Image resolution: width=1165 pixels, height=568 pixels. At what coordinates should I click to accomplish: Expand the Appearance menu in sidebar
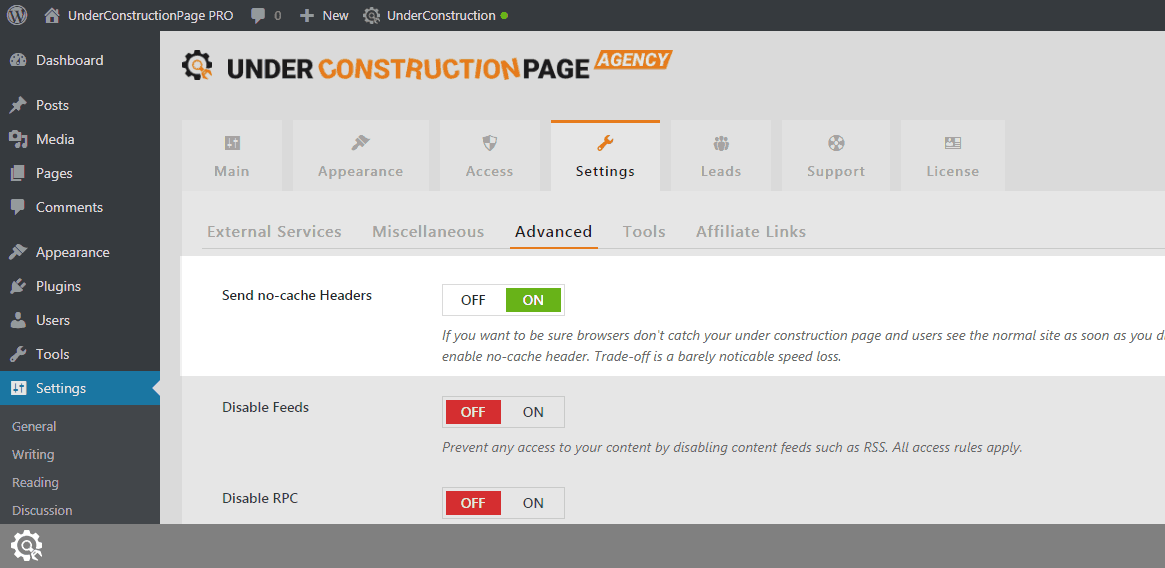[x=72, y=252]
